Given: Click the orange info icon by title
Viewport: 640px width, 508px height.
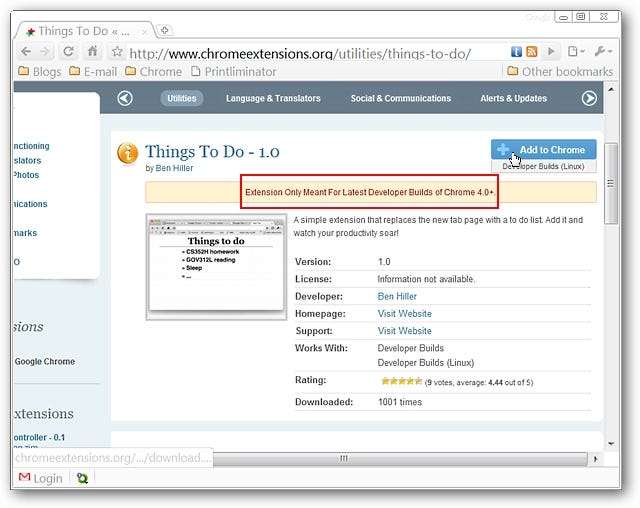Looking at the screenshot, I should 127,153.
